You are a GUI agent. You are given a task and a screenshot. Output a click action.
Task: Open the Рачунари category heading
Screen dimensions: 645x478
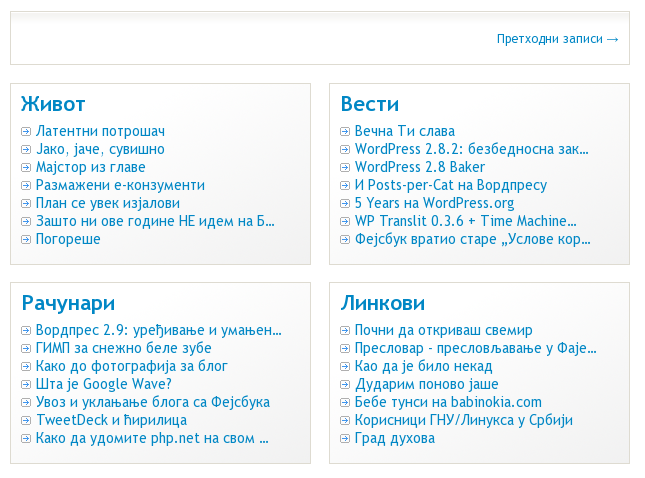(x=68, y=303)
